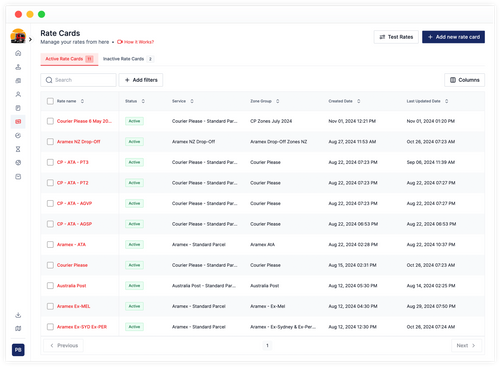Click the download icon in sidebar
Image resolution: width=500 pixels, height=367 pixels.
click(x=18, y=315)
